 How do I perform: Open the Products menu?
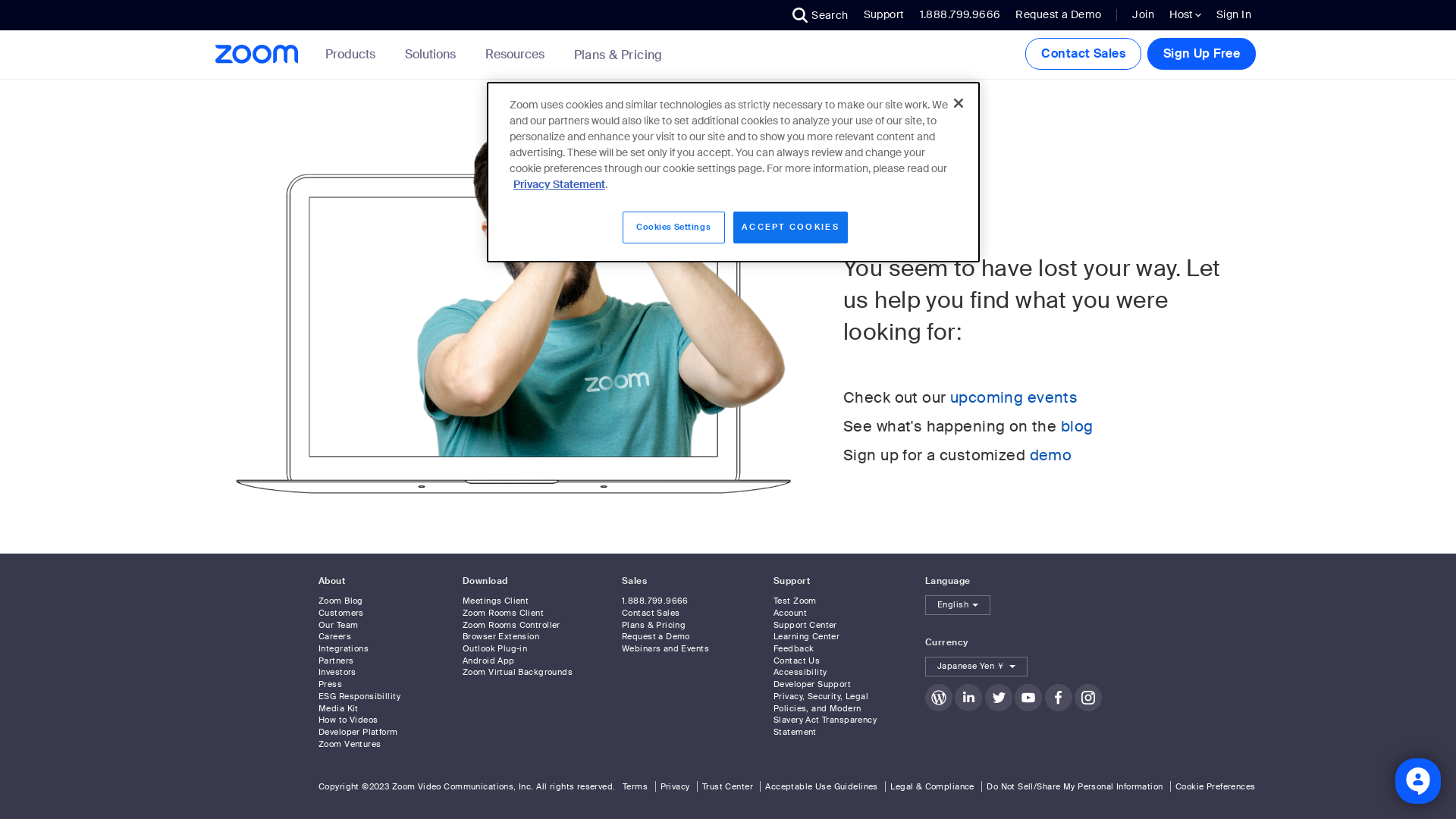tap(350, 55)
